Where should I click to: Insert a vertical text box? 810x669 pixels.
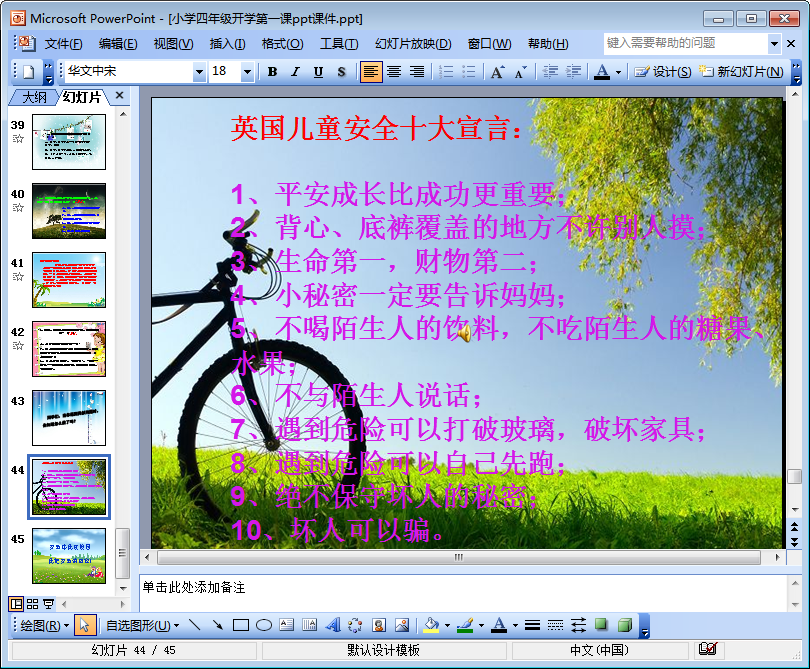(309, 626)
